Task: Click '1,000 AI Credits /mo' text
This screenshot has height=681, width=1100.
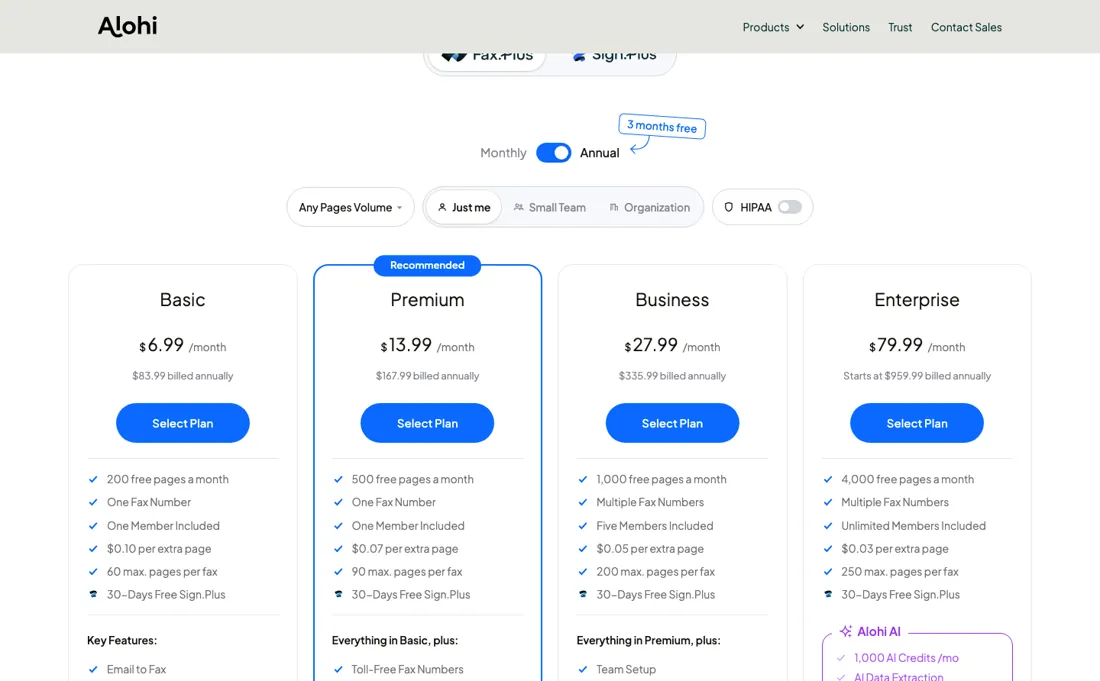Action: 906,658
